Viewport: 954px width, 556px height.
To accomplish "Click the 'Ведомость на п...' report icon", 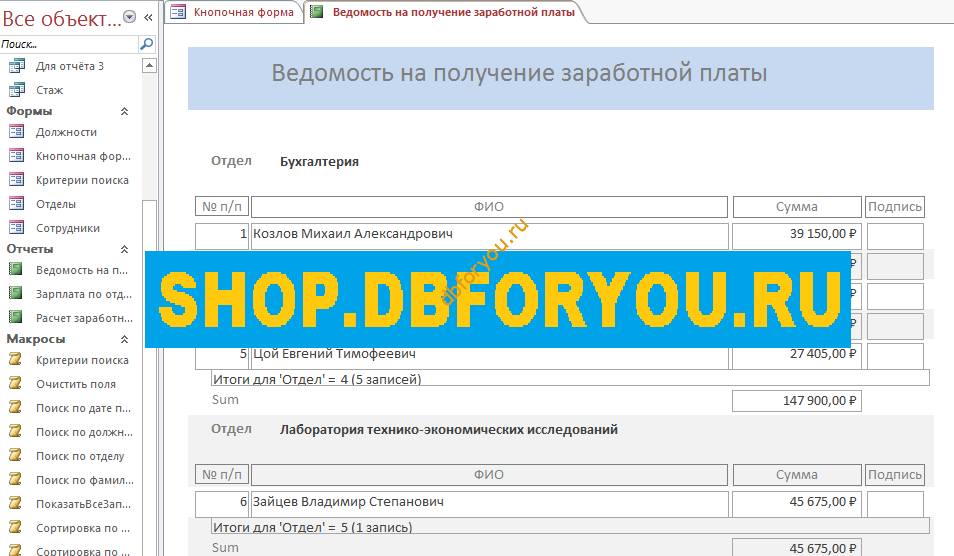I will [16, 269].
